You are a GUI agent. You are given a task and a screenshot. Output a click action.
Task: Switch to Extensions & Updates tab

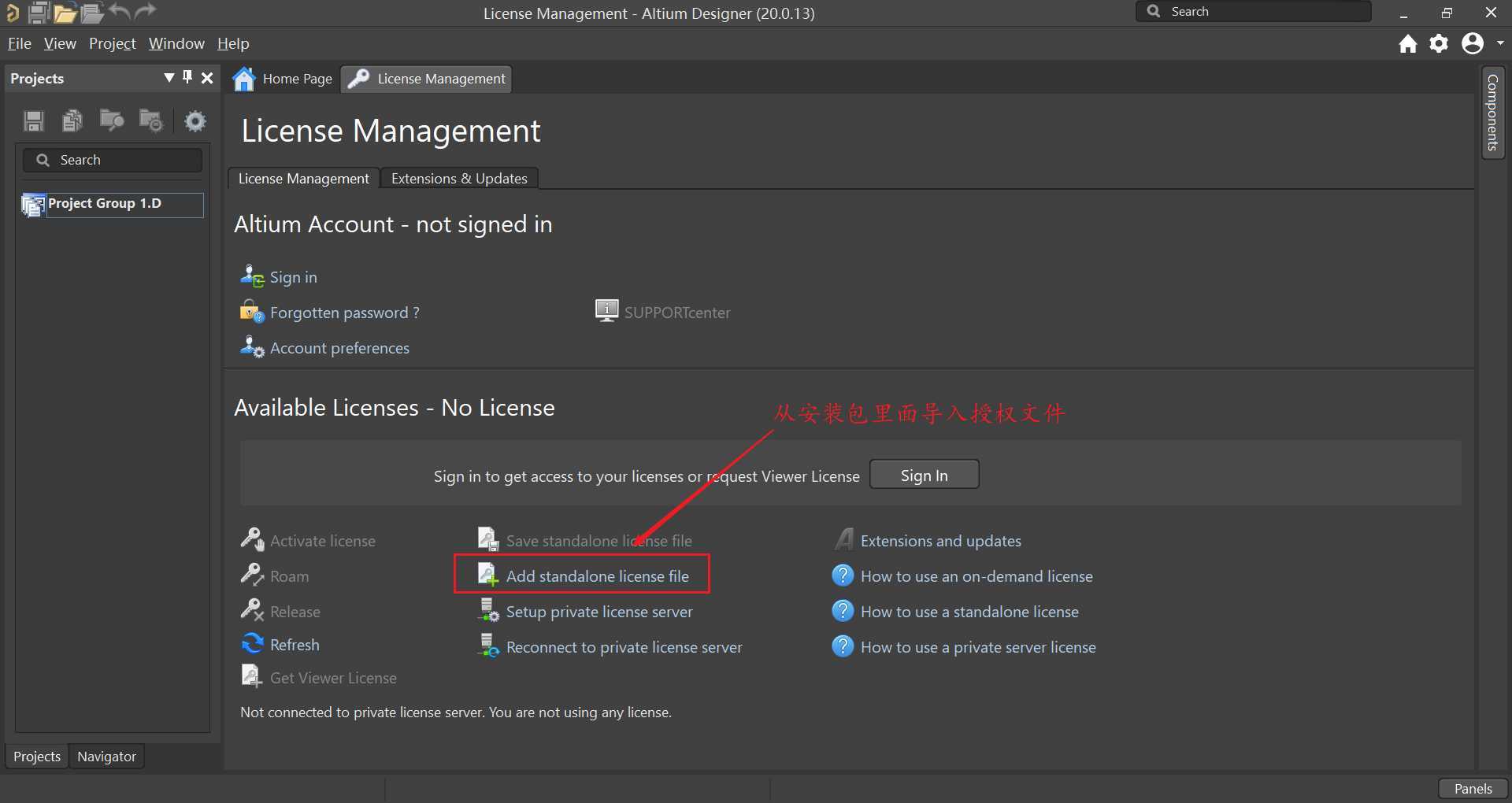coord(459,179)
